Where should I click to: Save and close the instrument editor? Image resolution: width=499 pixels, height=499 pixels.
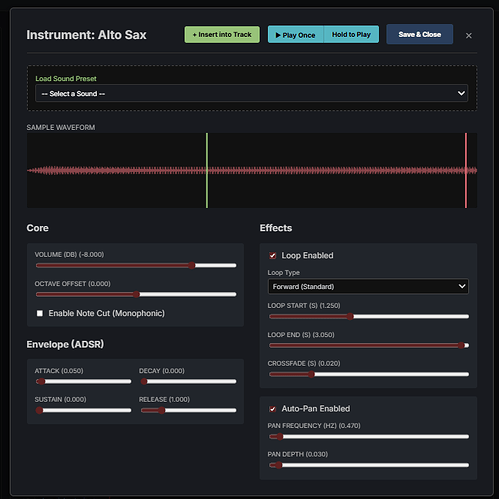tap(420, 34)
